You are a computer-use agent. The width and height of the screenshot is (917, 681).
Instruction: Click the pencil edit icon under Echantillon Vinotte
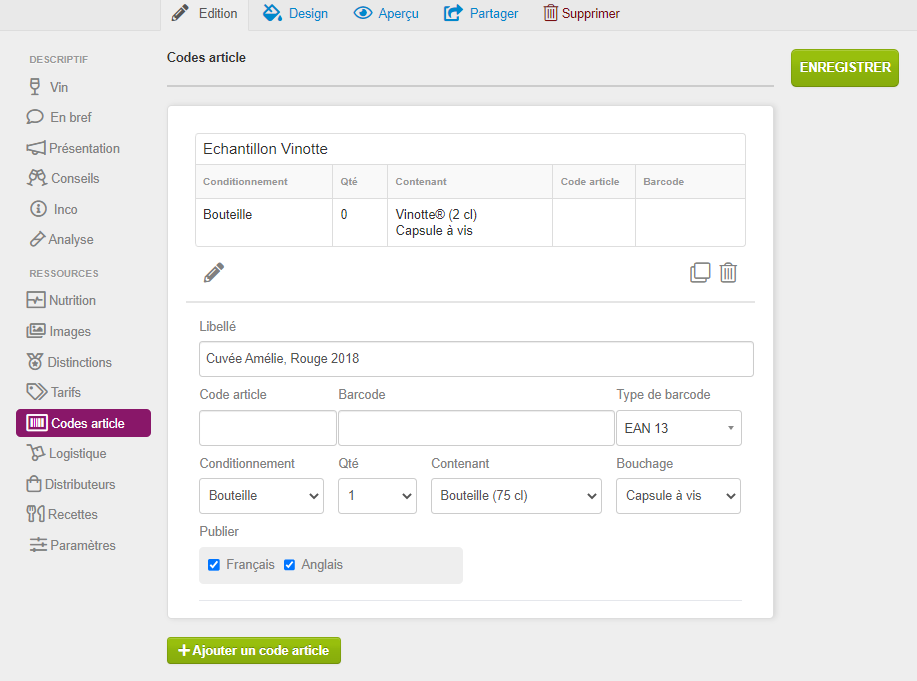214,273
